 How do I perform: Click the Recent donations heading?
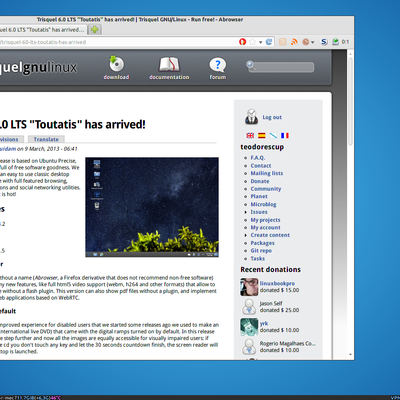point(270,269)
